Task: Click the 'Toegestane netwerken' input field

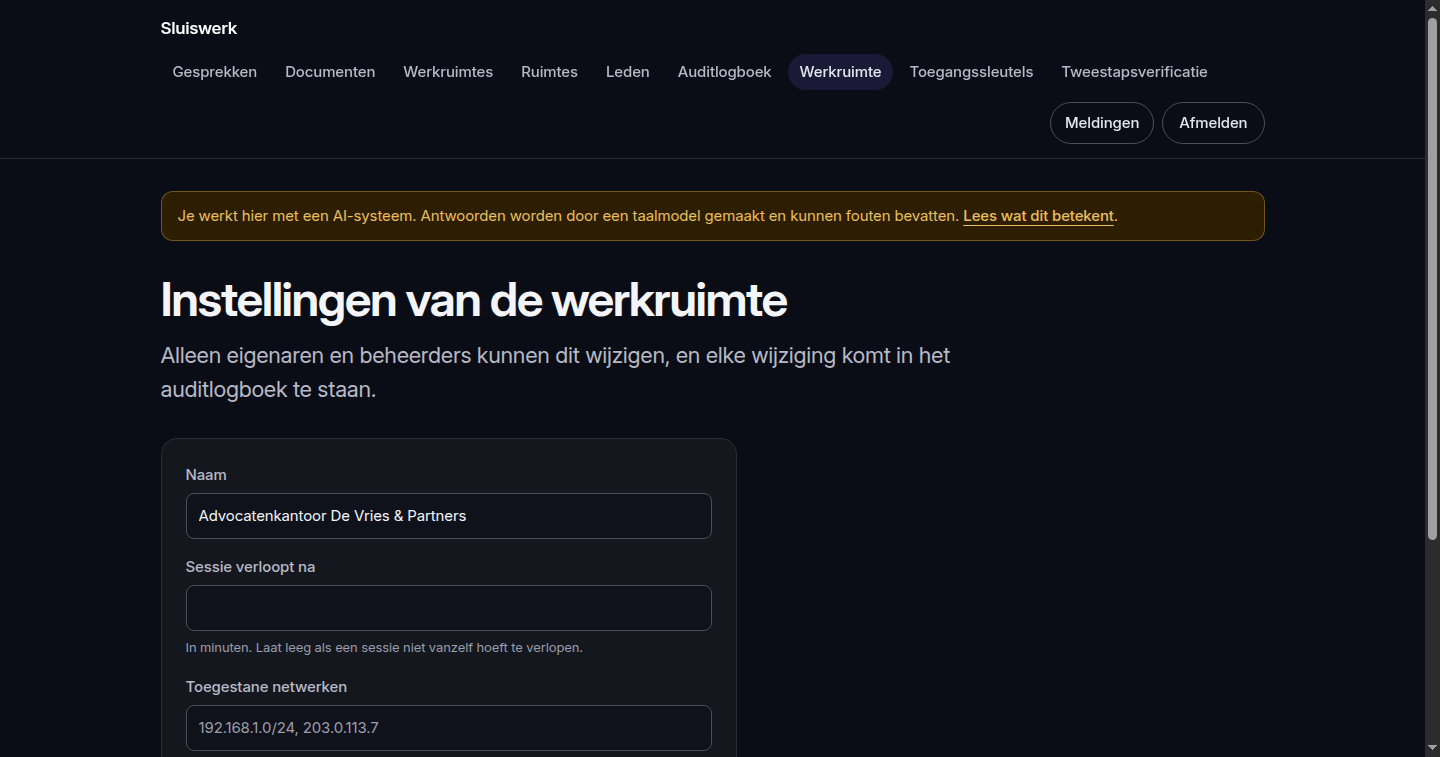Action: (x=449, y=728)
